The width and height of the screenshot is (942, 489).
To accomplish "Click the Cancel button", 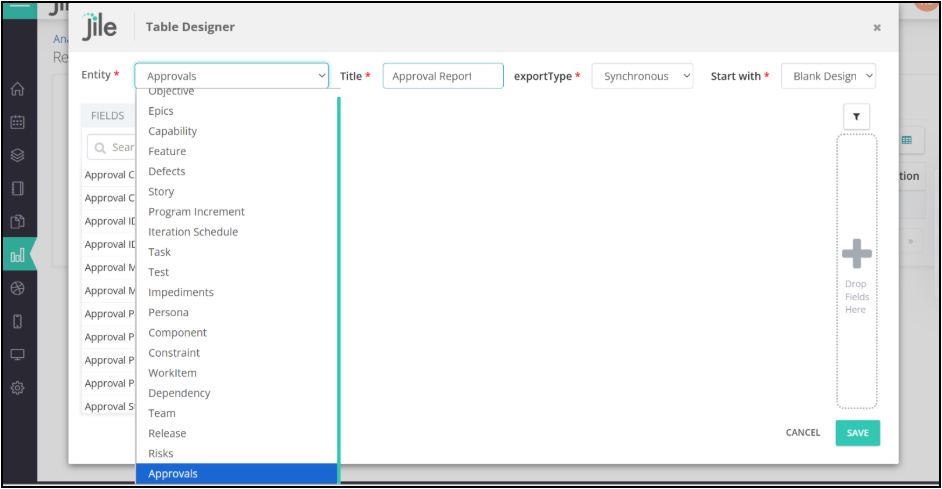I will (803, 433).
